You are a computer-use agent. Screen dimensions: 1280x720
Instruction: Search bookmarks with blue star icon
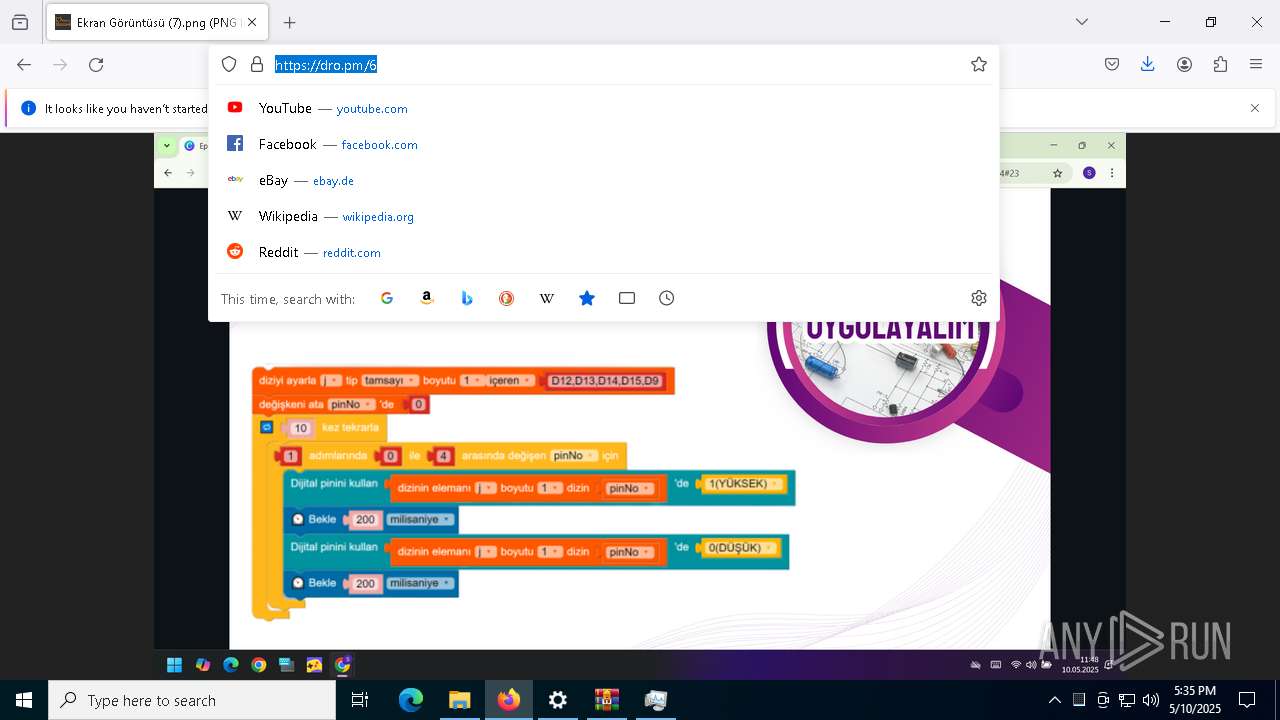click(587, 298)
